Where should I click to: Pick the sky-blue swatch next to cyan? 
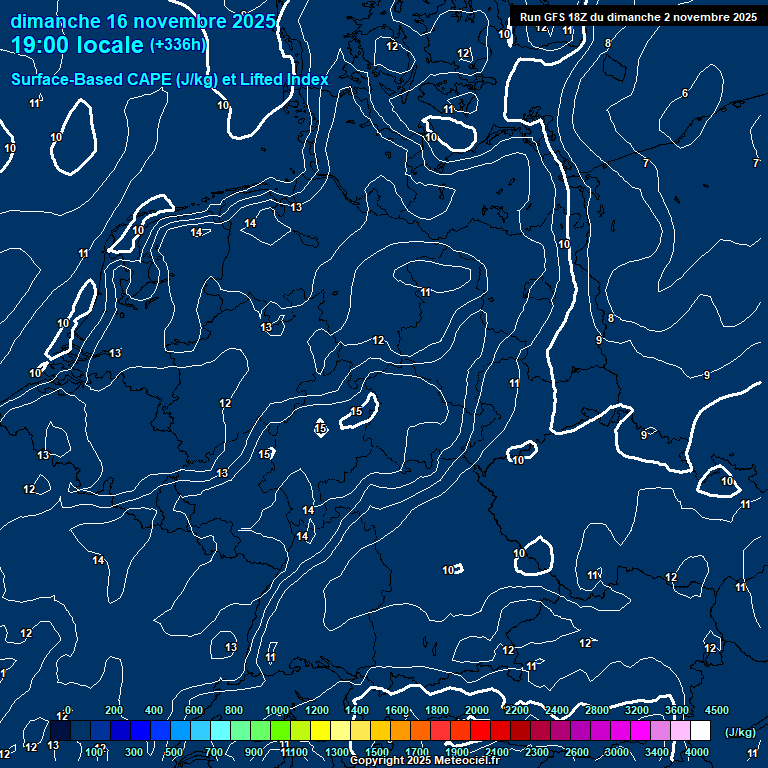(200, 730)
